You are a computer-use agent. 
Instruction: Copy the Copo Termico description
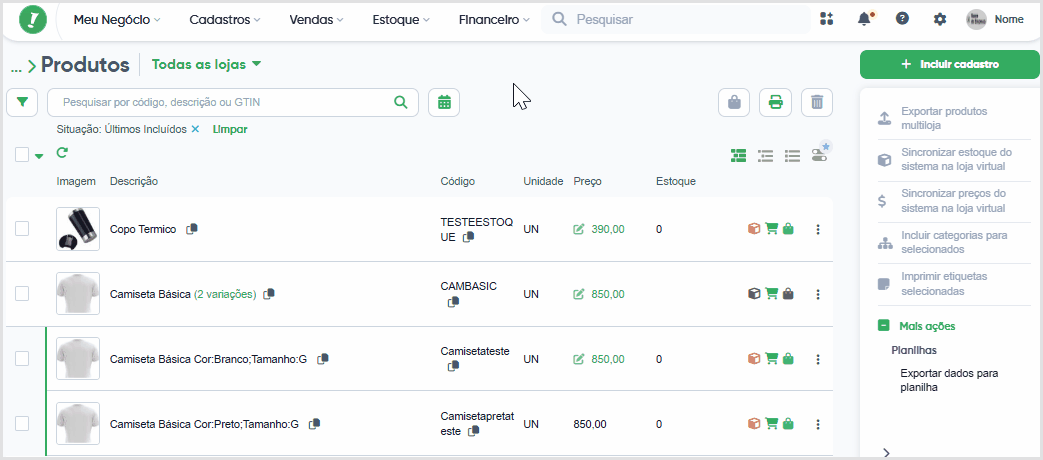[192, 229]
